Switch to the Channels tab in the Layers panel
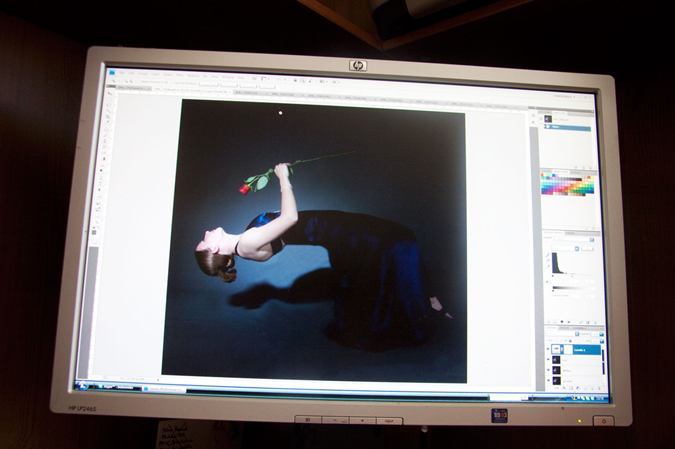Viewport: 675px width, 449px height. coord(566,328)
